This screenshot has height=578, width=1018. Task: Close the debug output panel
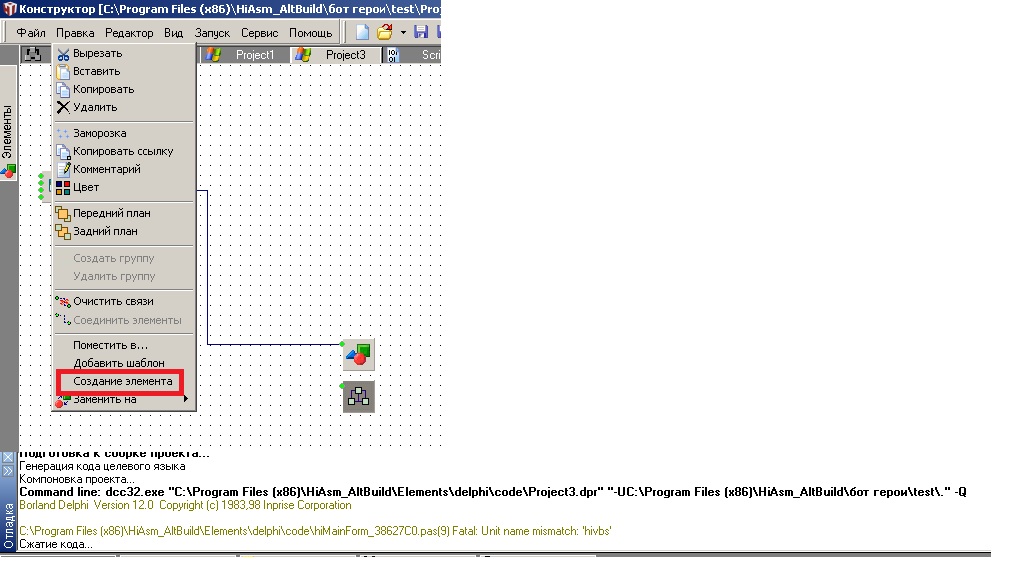pyautogui.click(x=8, y=457)
